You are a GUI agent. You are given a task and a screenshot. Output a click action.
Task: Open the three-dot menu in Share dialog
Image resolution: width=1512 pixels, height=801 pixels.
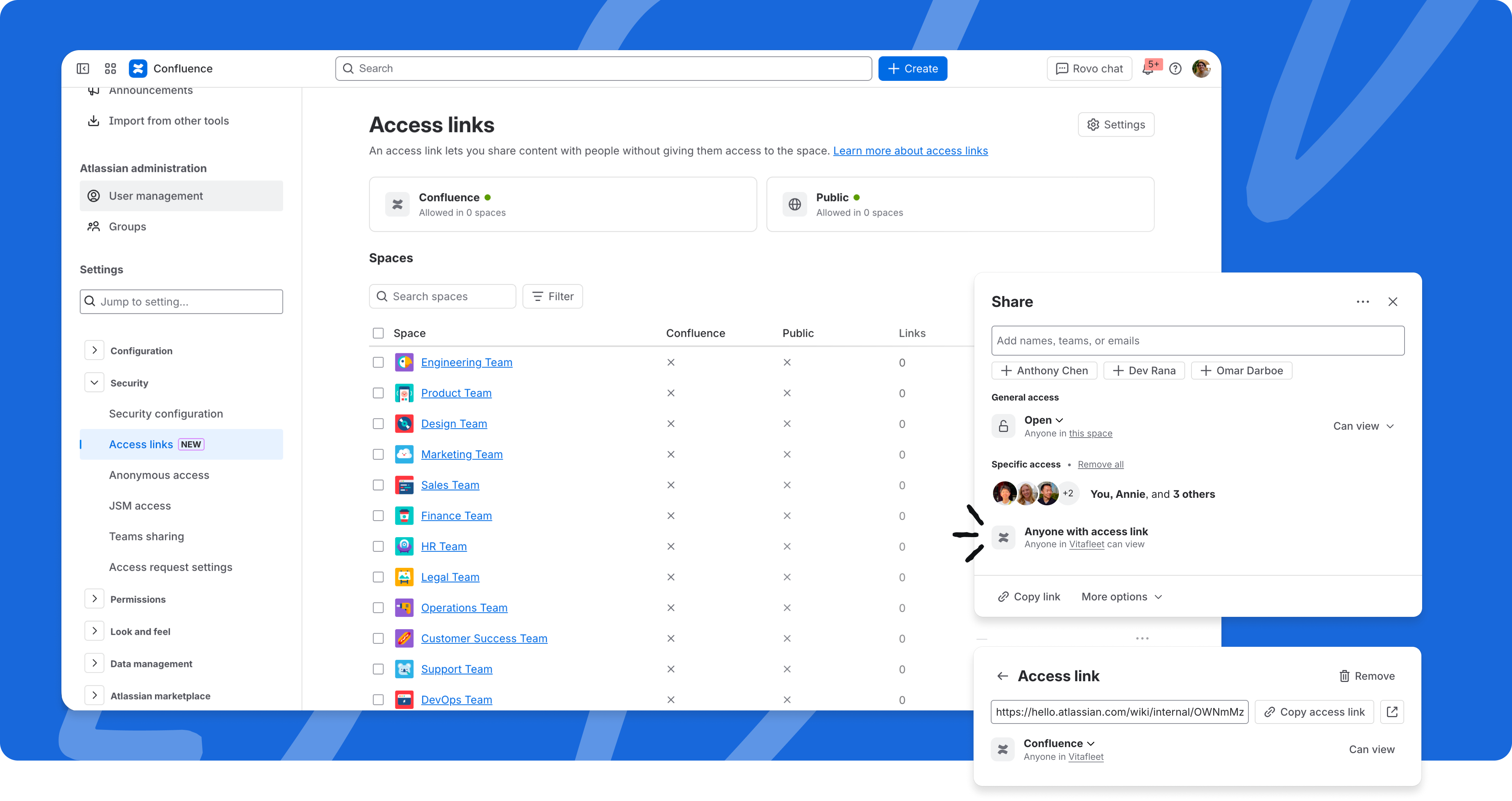pos(1362,302)
